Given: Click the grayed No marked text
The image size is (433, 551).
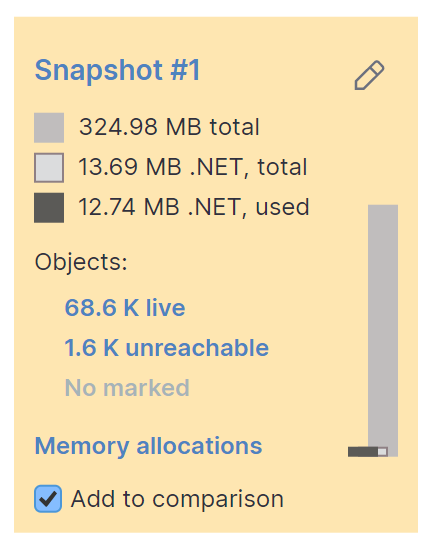Looking at the screenshot, I should pyautogui.click(x=127, y=388).
